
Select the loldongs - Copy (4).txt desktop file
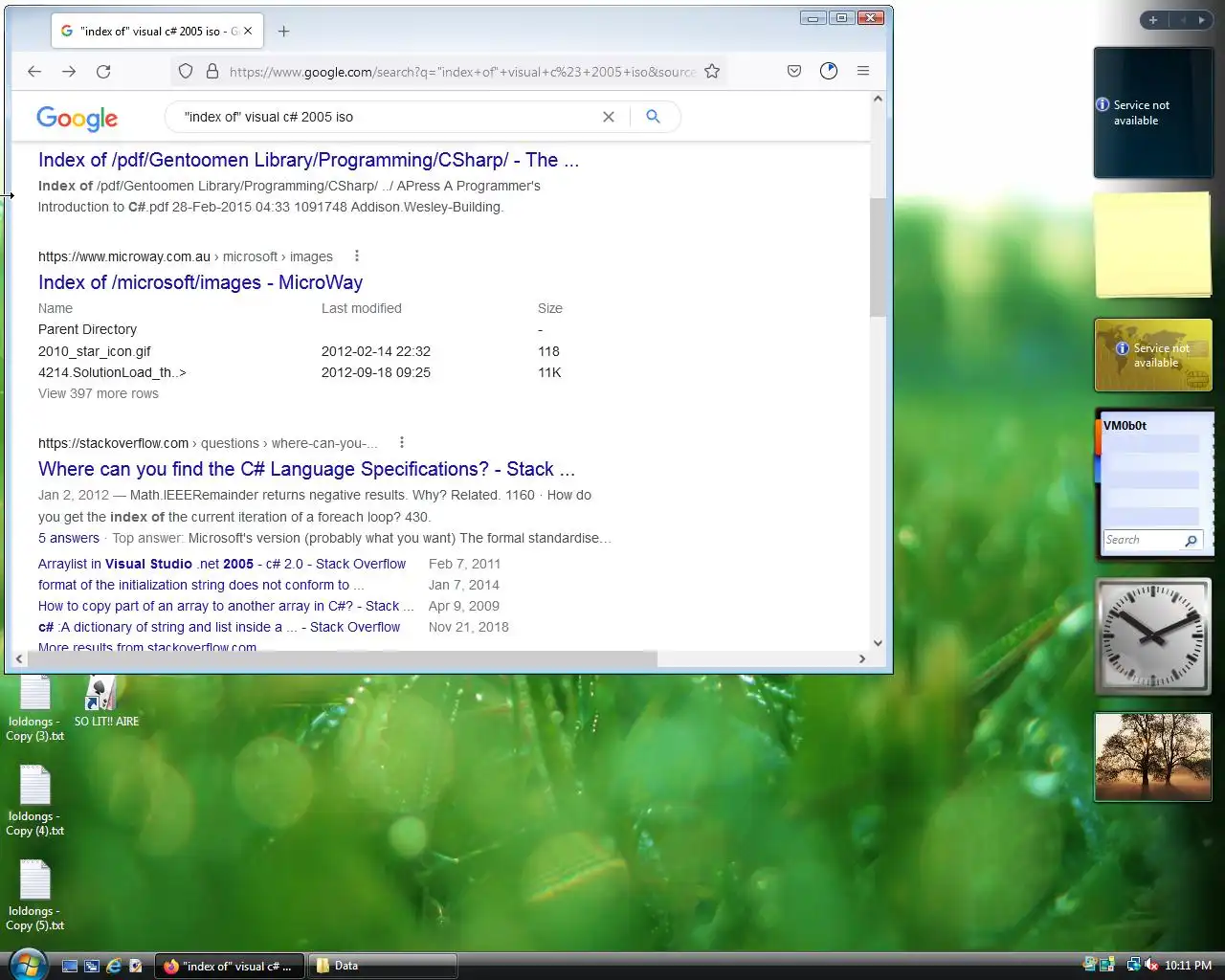point(34,802)
